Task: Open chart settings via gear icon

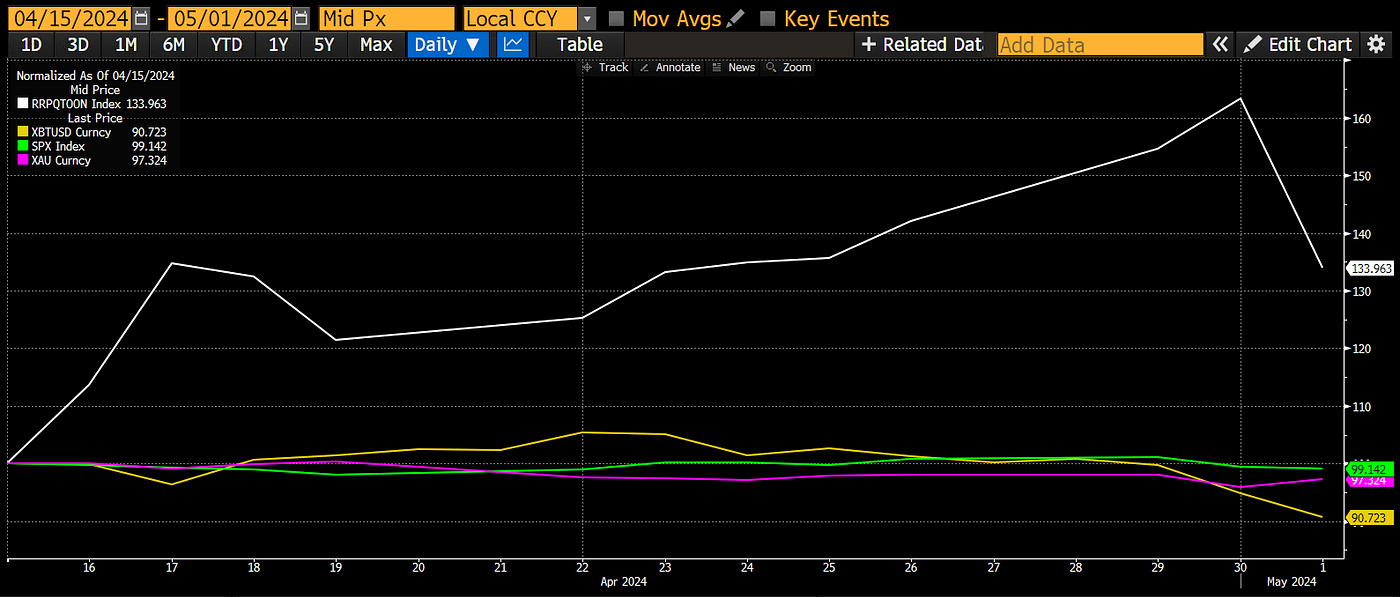Action: coord(1376,44)
